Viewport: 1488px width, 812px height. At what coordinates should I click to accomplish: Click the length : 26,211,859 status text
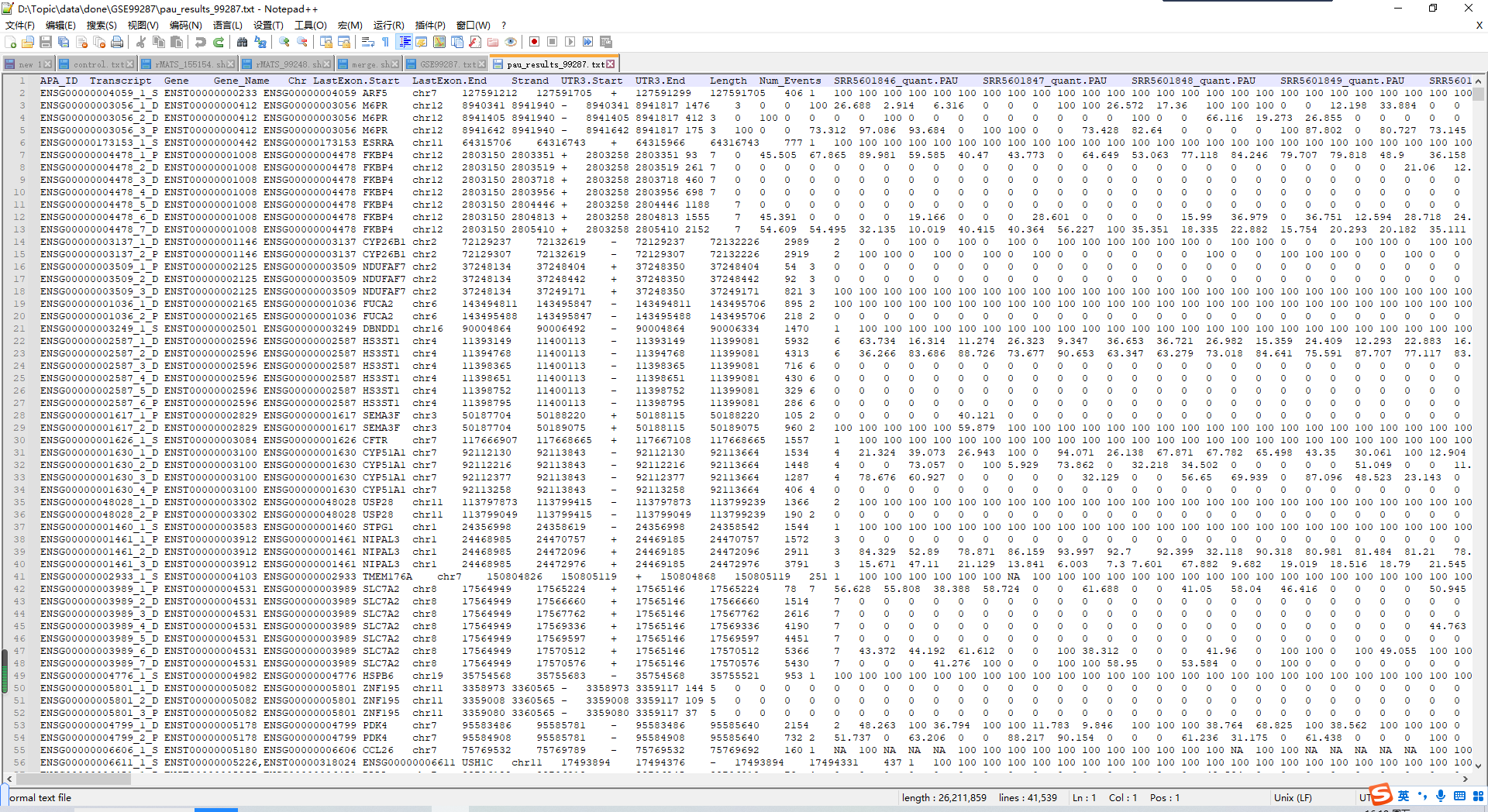click(944, 797)
